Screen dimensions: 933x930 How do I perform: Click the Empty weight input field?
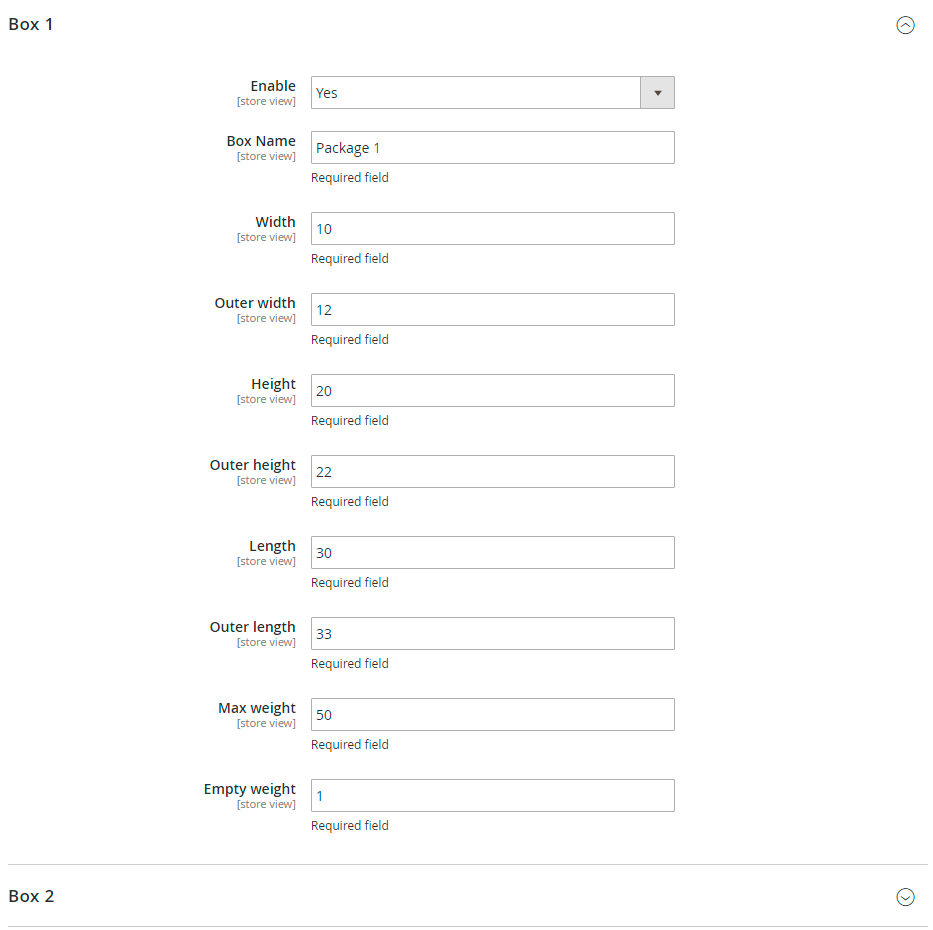pos(493,795)
